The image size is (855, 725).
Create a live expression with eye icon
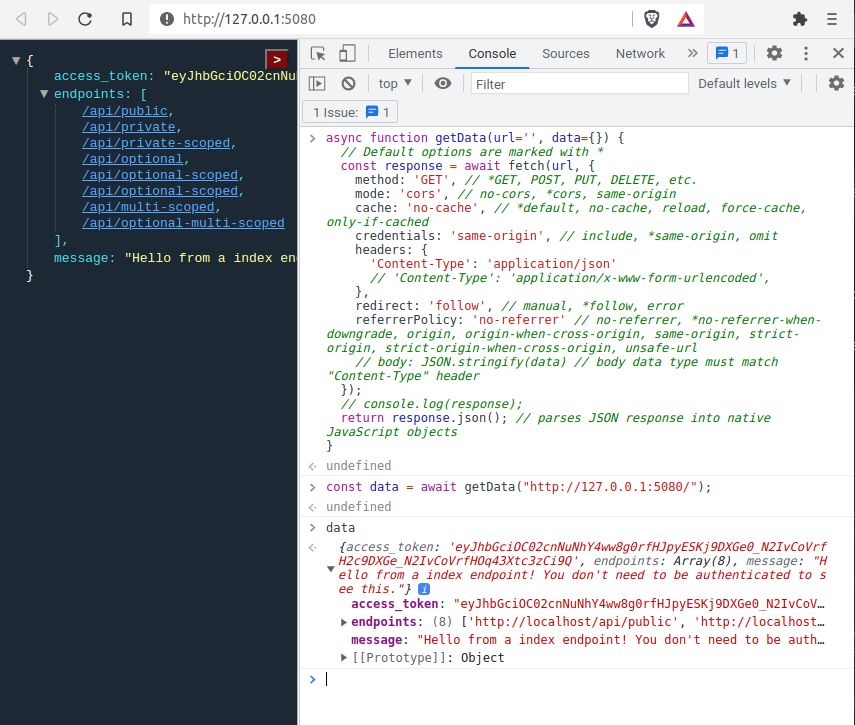pyautogui.click(x=443, y=83)
